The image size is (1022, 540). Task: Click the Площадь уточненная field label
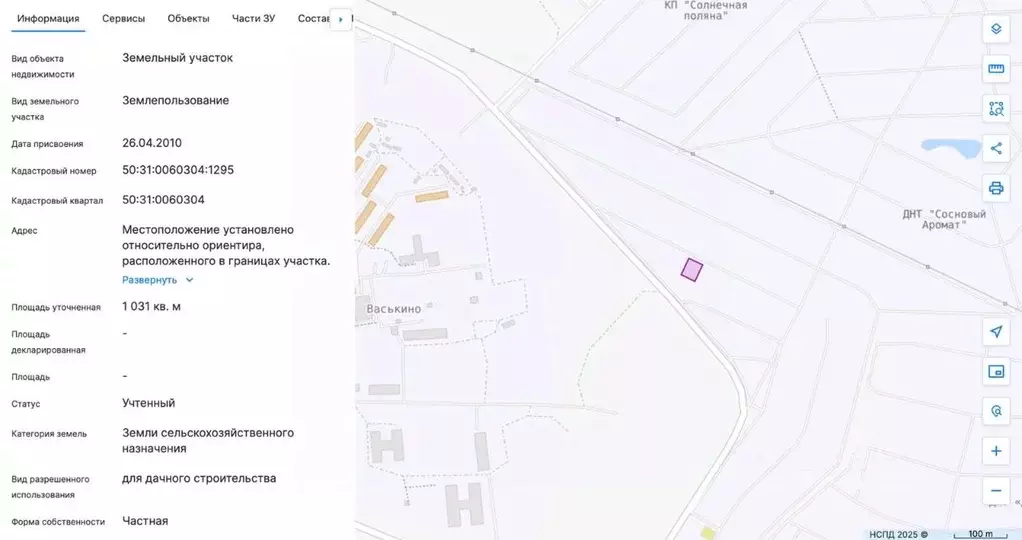[56, 307]
